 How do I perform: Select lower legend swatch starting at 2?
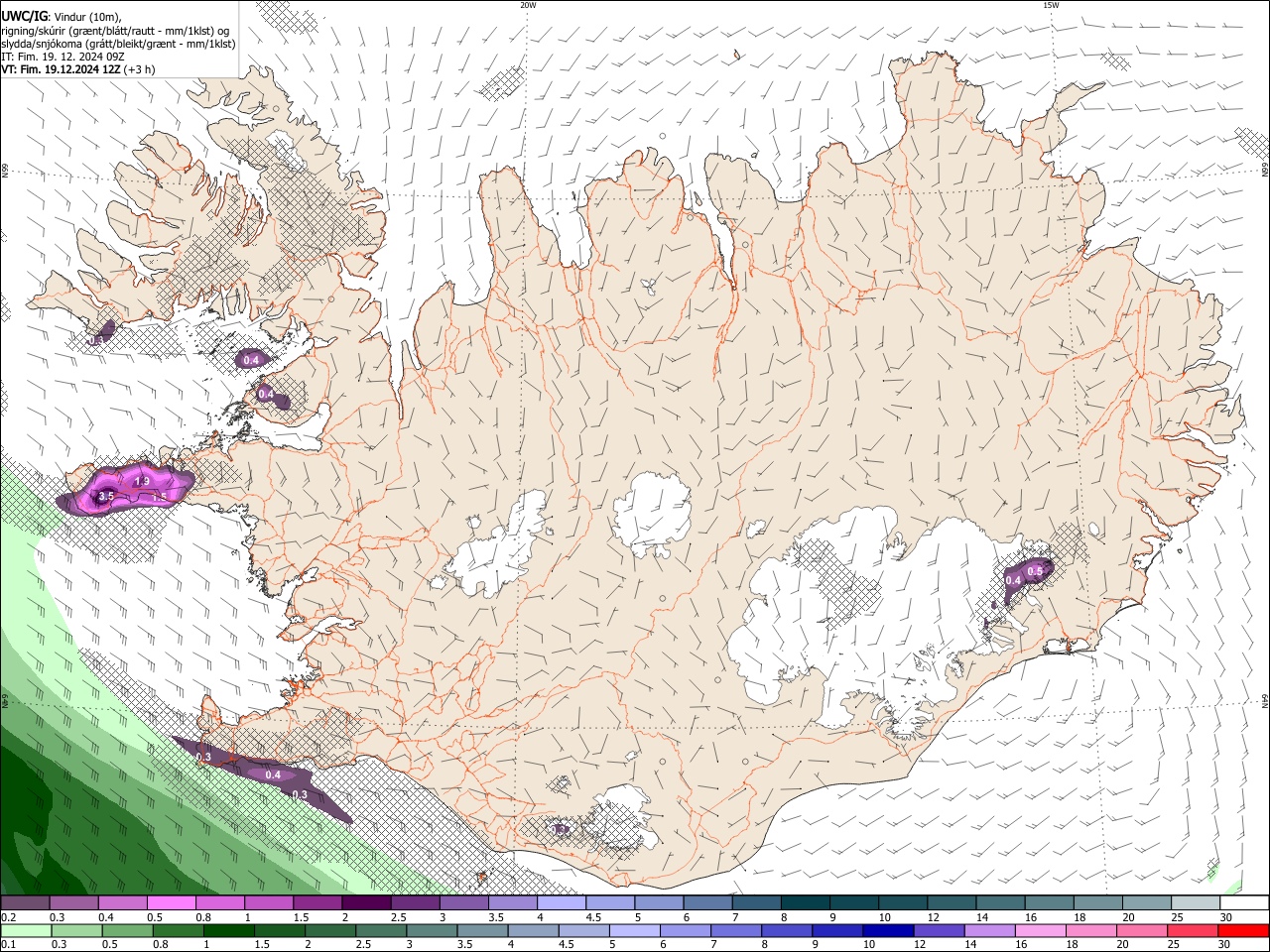click(330, 931)
